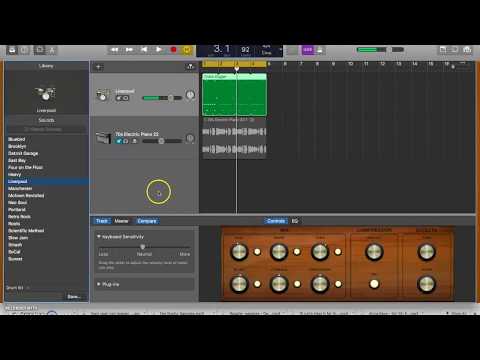Switch to the Track tab

tap(102, 221)
